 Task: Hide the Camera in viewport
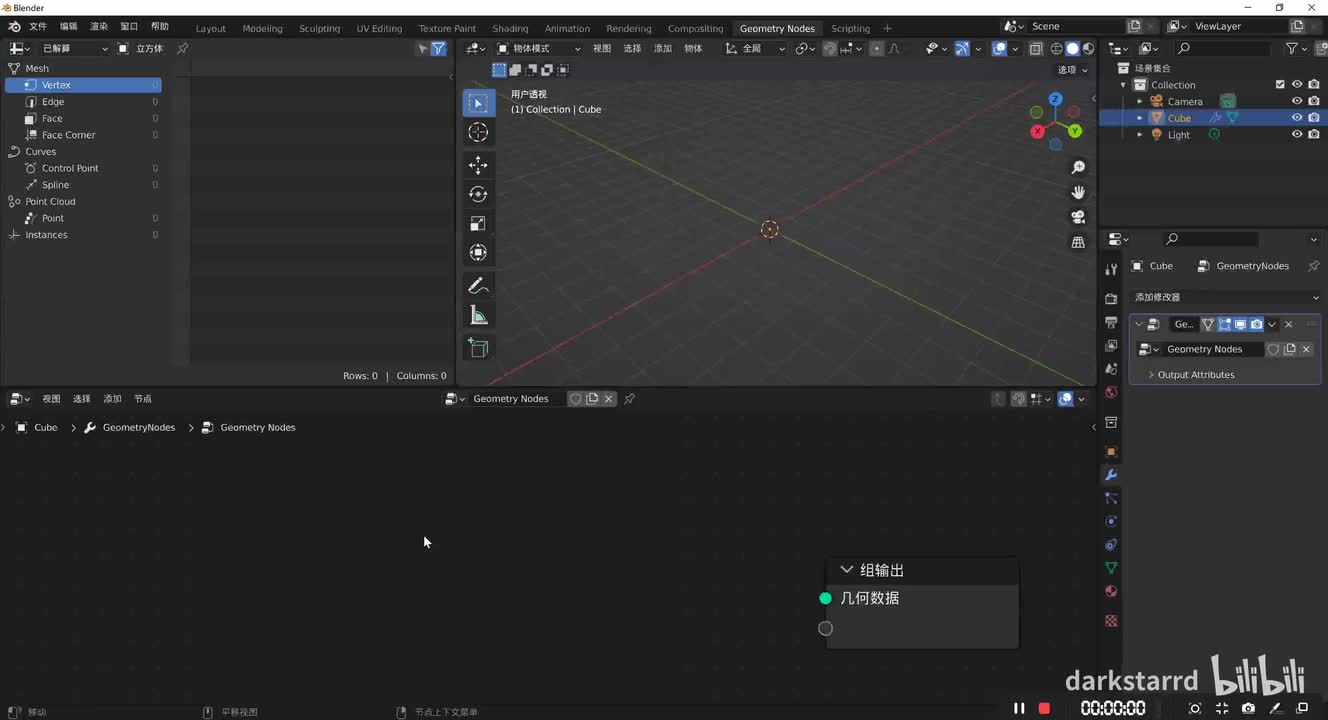point(1297,101)
